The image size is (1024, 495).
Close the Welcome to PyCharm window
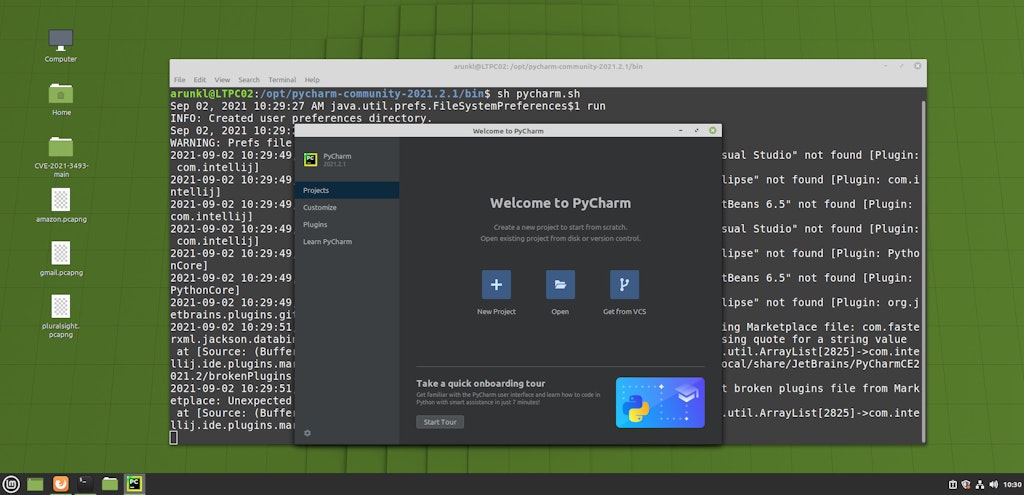pyautogui.click(x=712, y=131)
